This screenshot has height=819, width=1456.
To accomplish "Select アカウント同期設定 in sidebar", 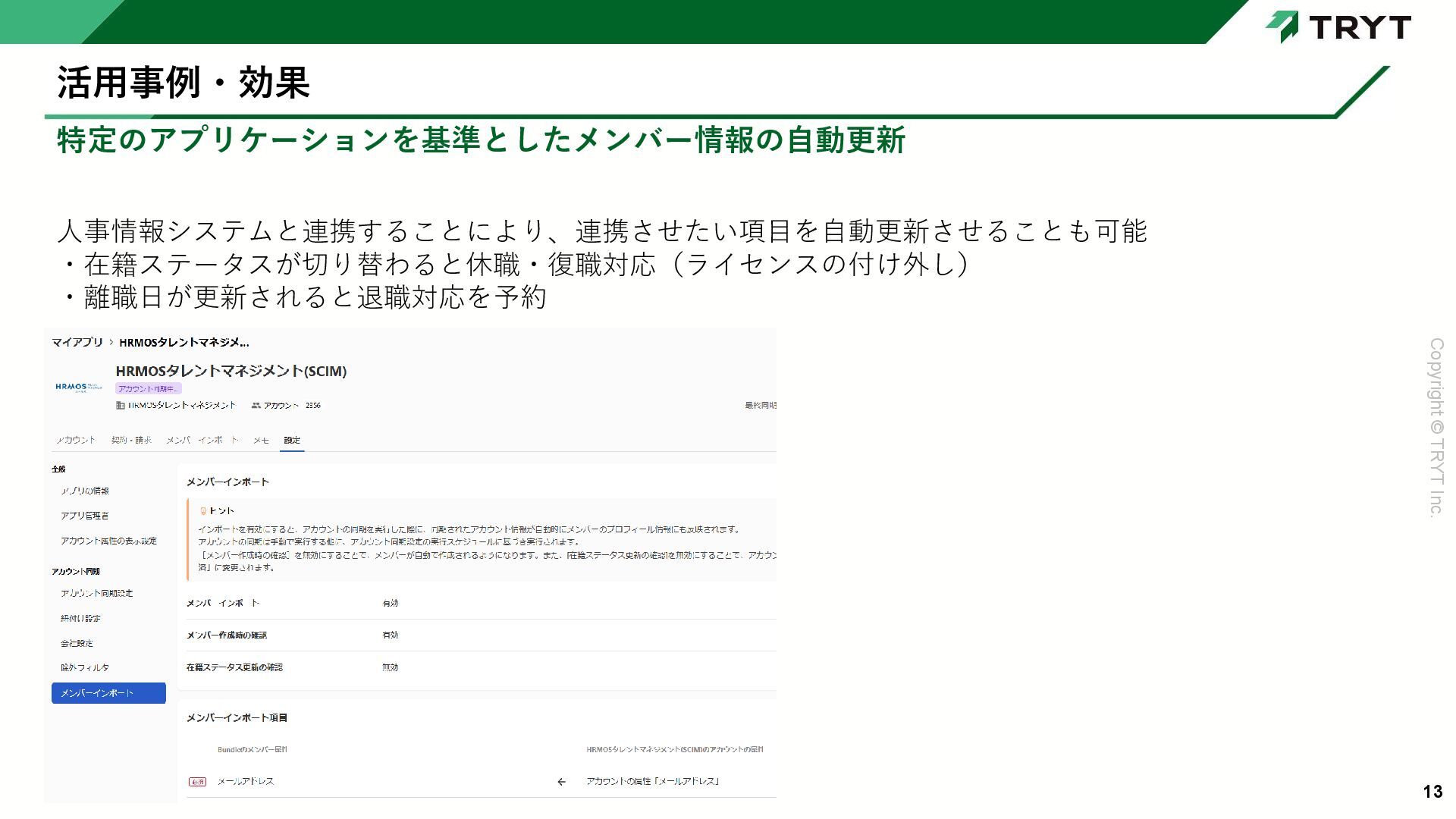I will 97,594.
